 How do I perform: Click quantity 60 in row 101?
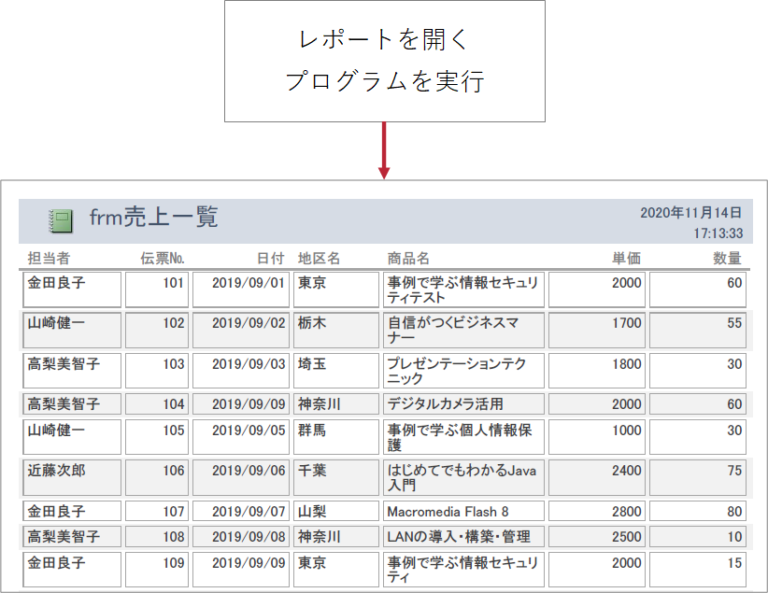pos(698,290)
